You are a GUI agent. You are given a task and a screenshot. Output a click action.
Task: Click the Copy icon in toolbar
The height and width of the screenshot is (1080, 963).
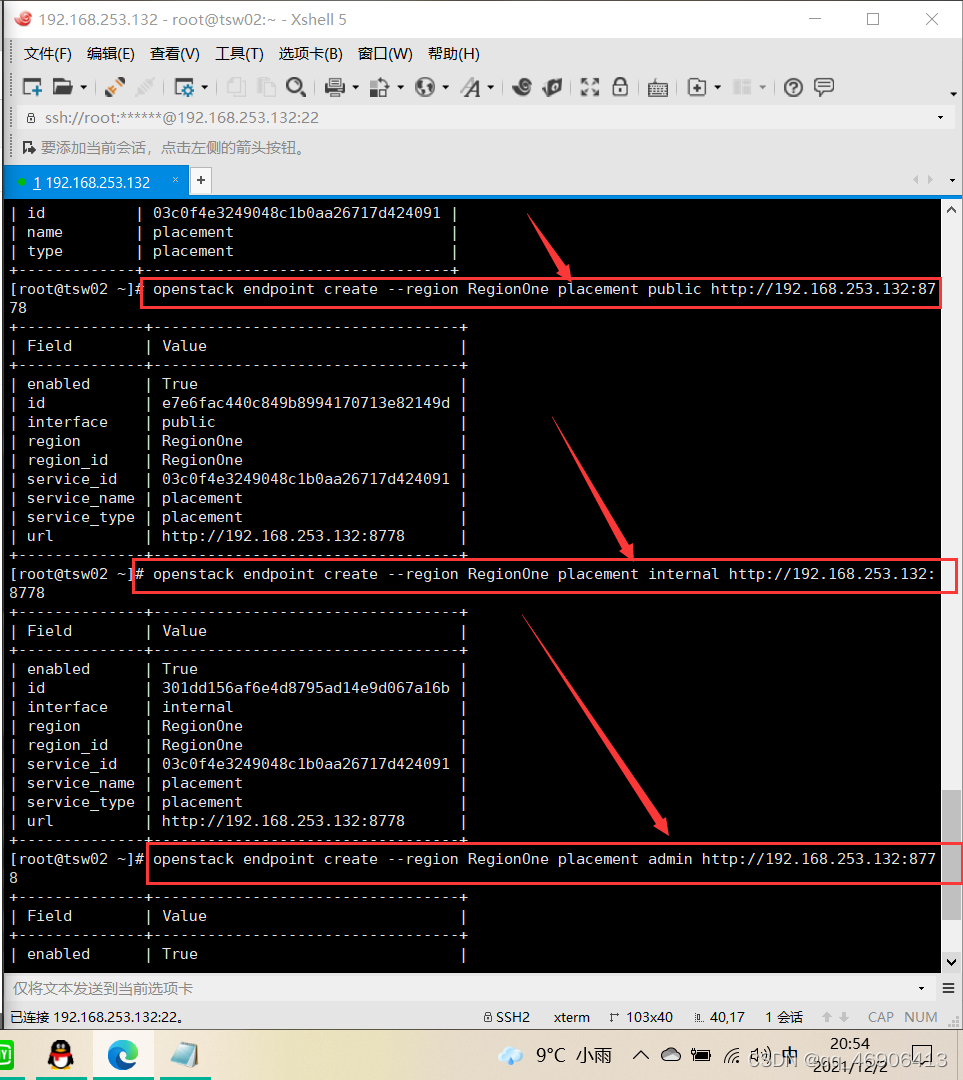coord(236,87)
